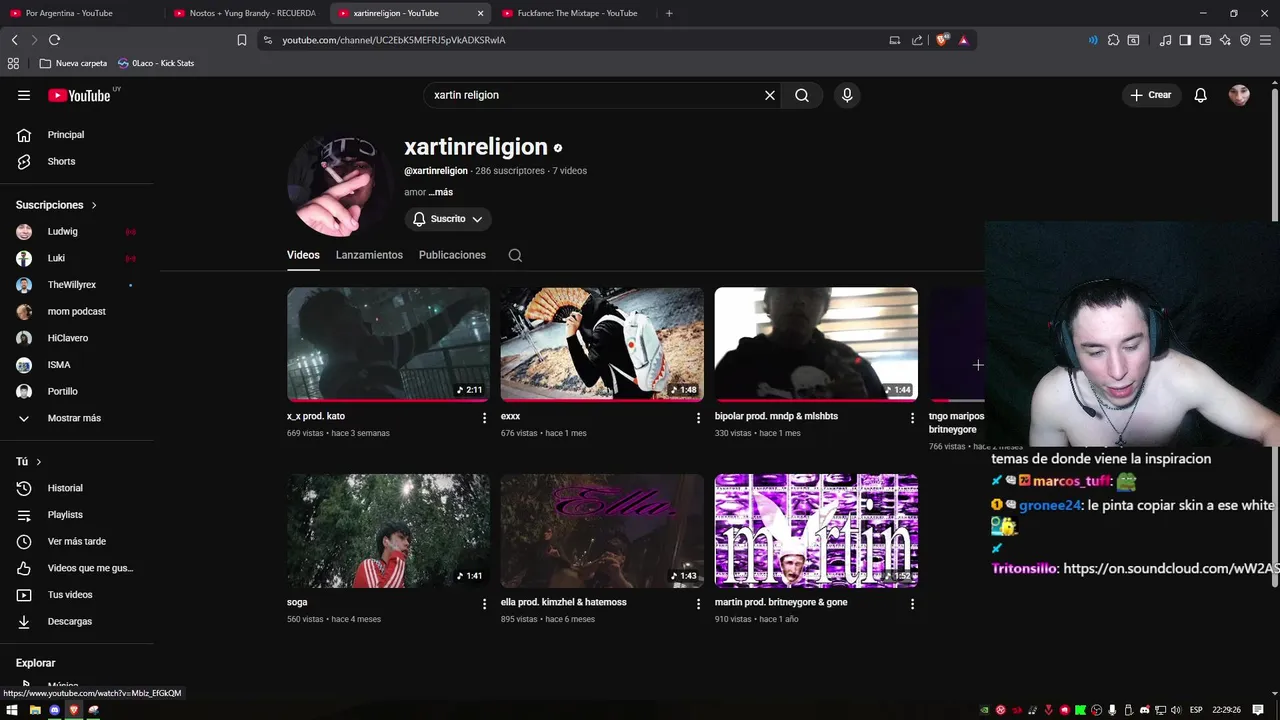Expand channel description with ...más
This screenshot has width=1280, height=720.
coord(441,192)
